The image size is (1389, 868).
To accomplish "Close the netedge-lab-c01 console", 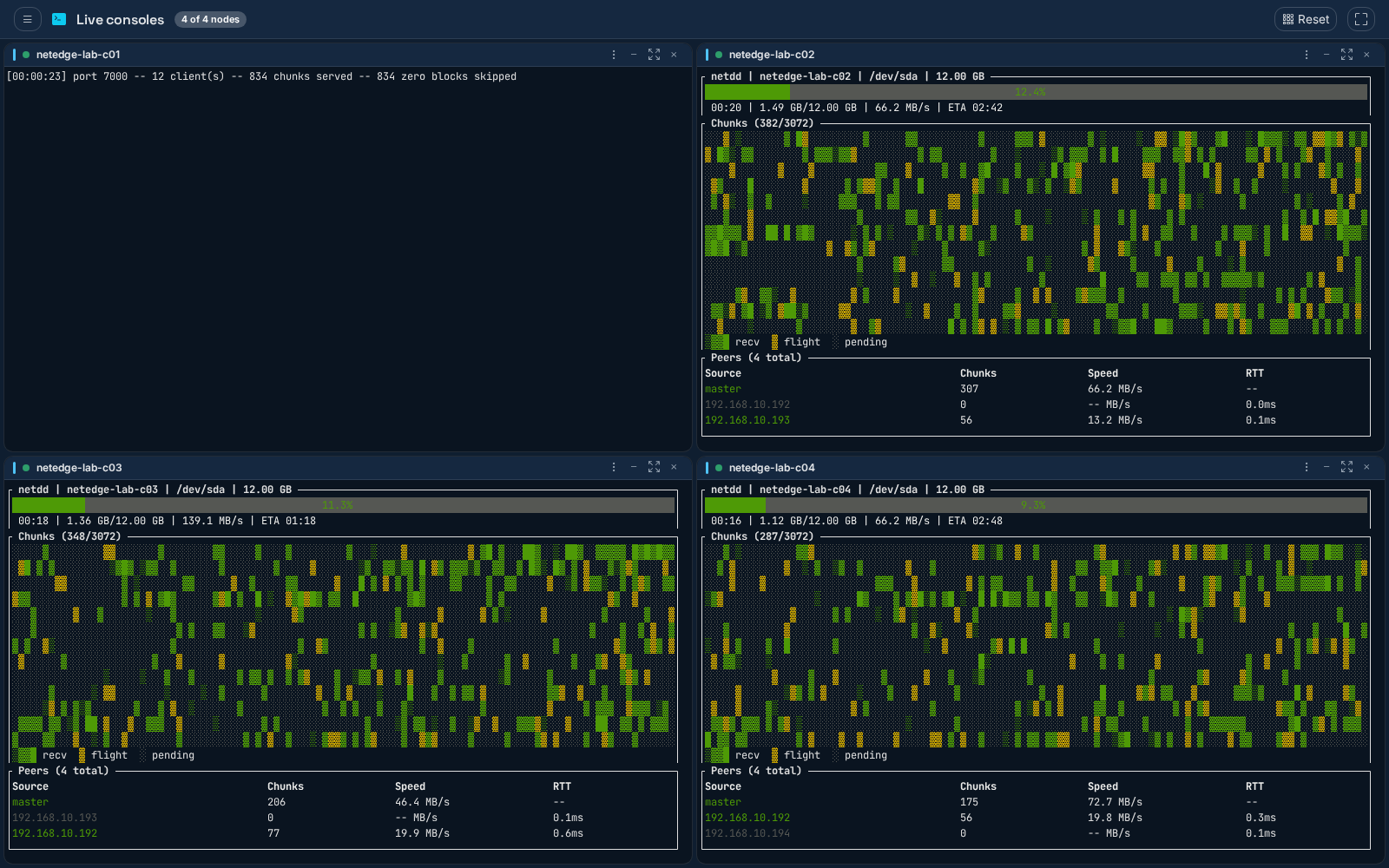I will 674,55.
